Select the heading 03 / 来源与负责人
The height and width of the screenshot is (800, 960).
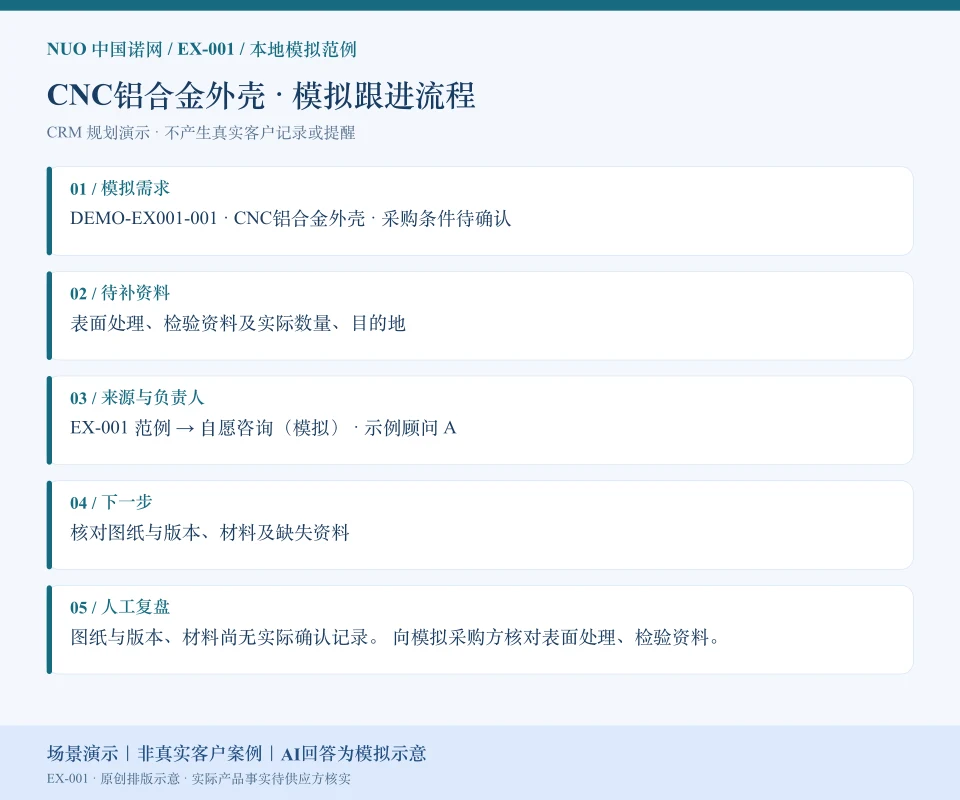[x=137, y=398]
